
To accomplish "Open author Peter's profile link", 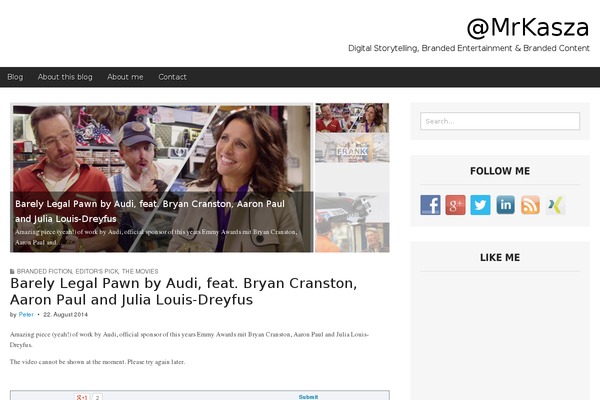I will tap(26, 315).
